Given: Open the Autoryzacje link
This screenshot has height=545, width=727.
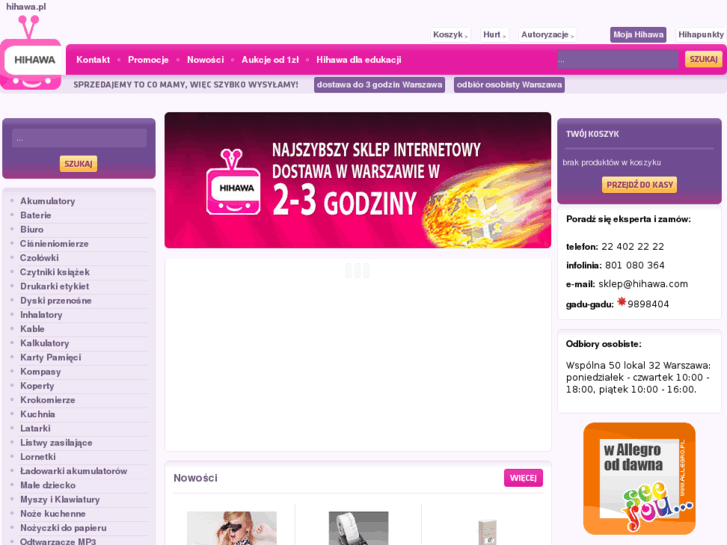Looking at the screenshot, I should click(547, 35).
